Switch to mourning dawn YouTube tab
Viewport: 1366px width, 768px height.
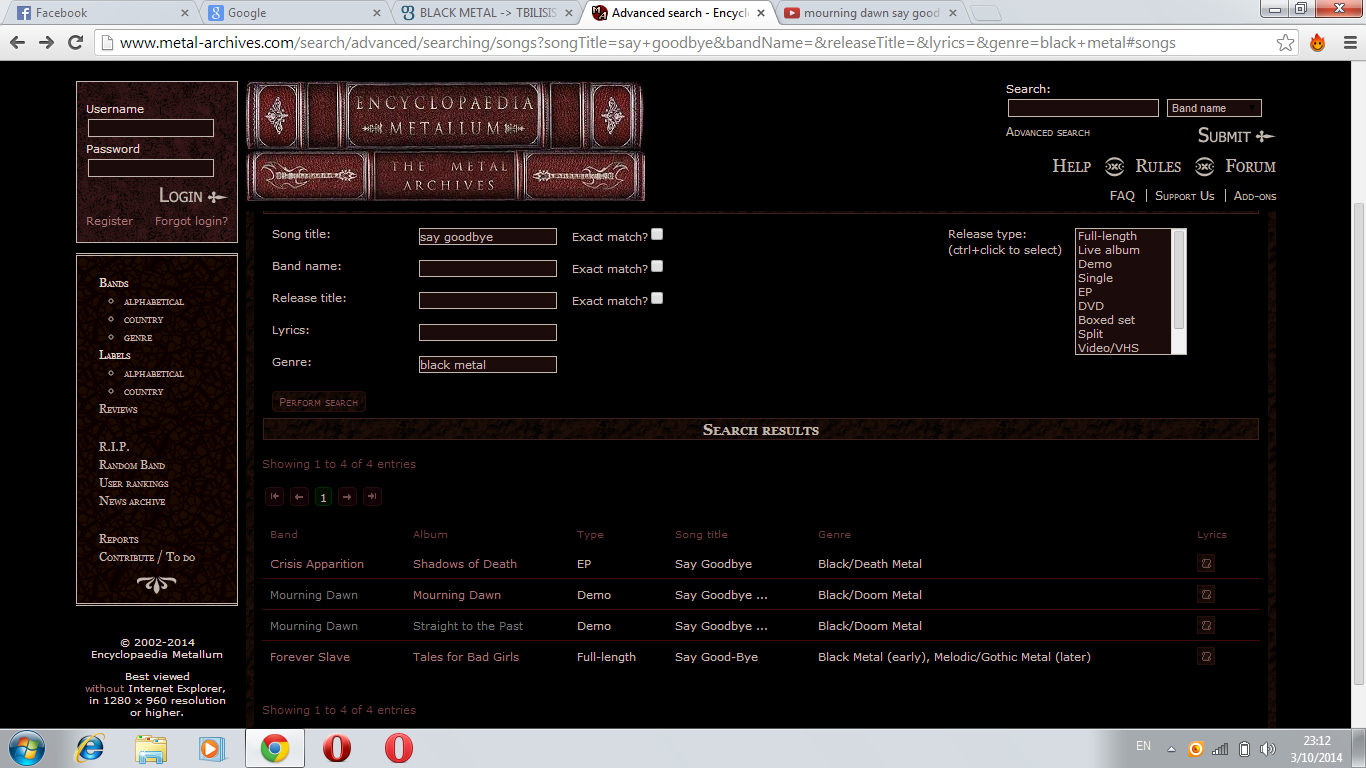click(870, 13)
